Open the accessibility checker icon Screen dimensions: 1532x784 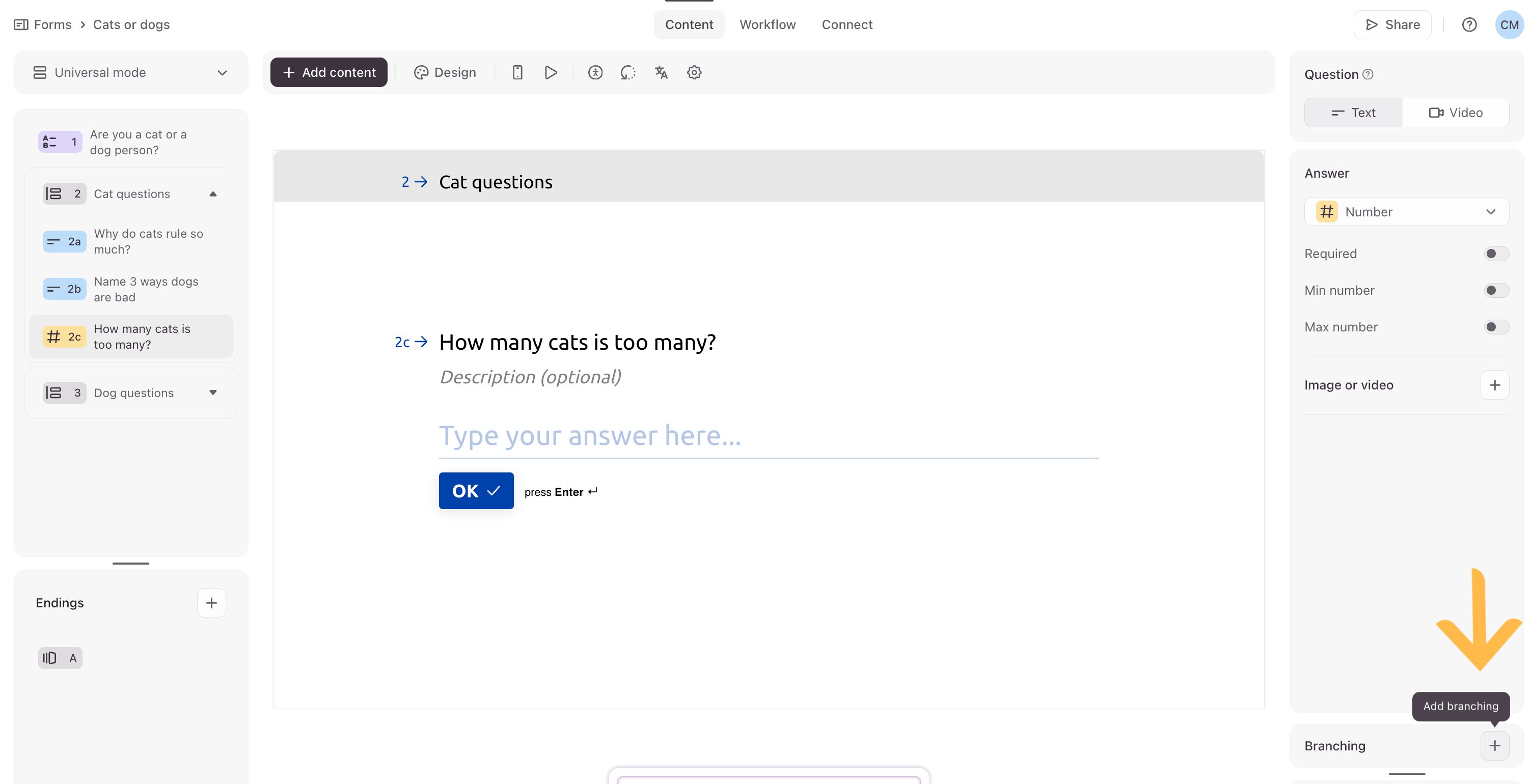click(x=595, y=72)
